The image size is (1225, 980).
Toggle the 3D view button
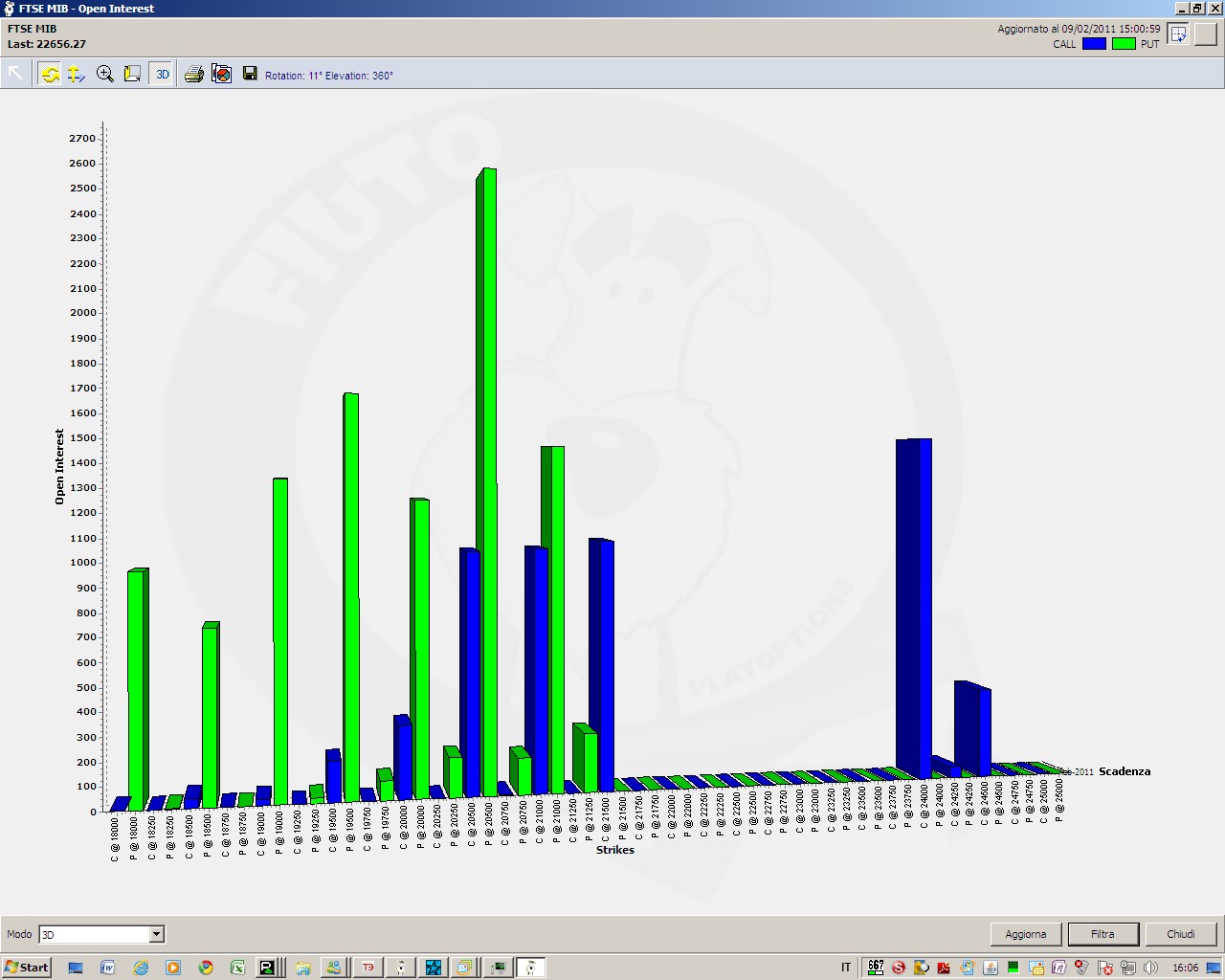[162, 74]
